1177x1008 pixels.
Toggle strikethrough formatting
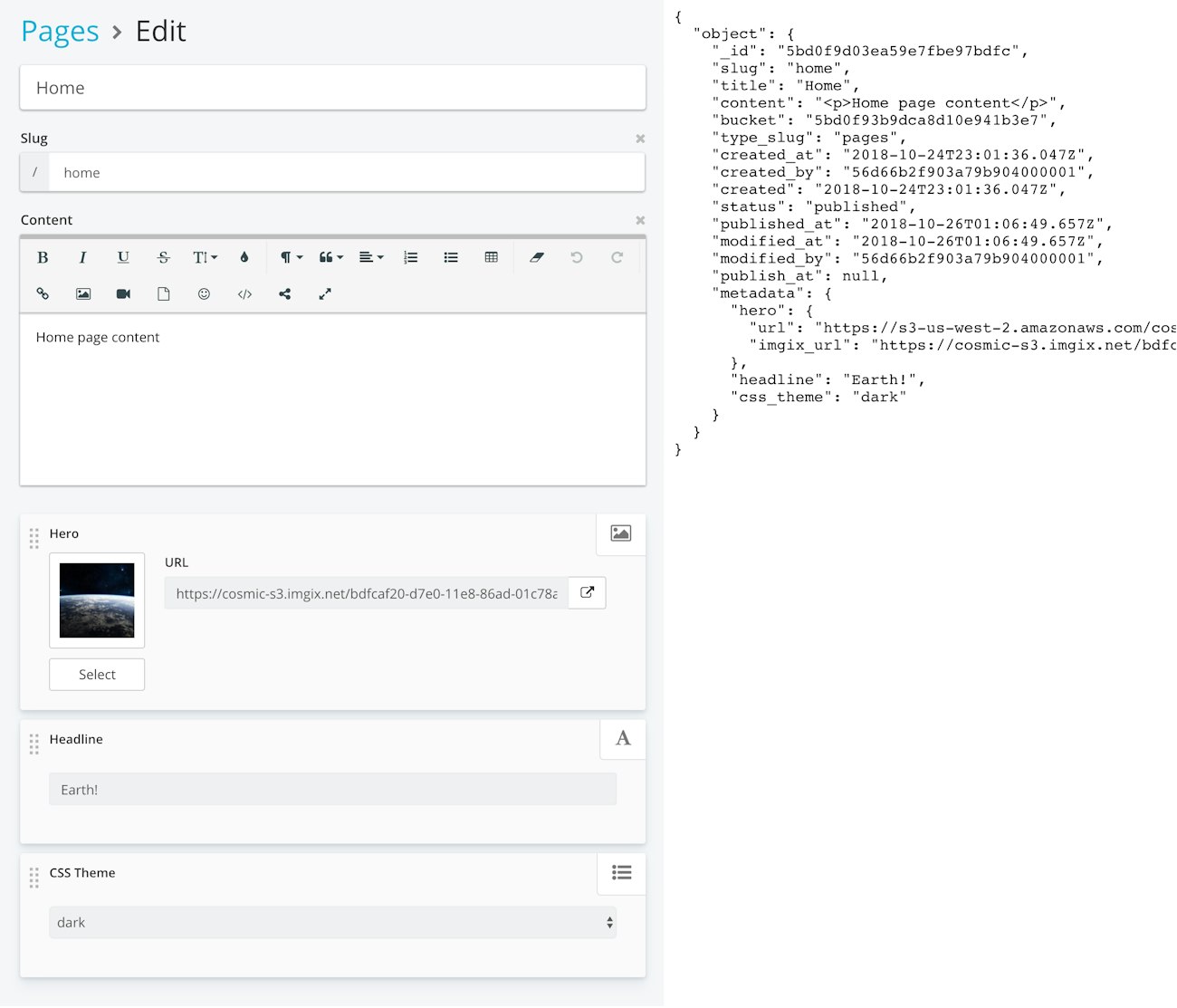pyautogui.click(x=163, y=257)
